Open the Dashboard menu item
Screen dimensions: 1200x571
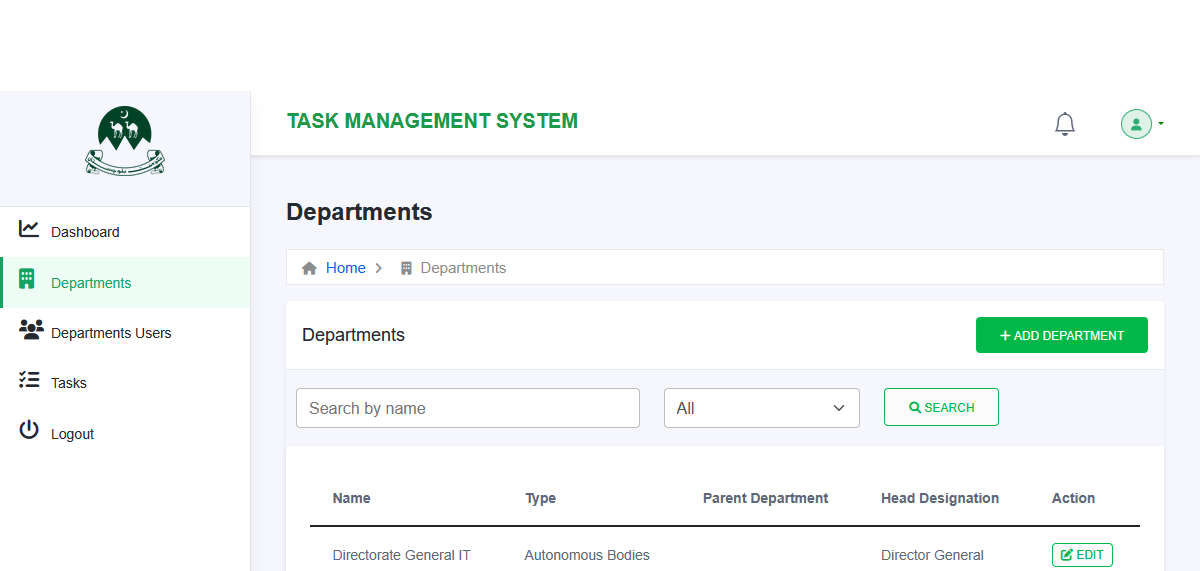point(85,232)
